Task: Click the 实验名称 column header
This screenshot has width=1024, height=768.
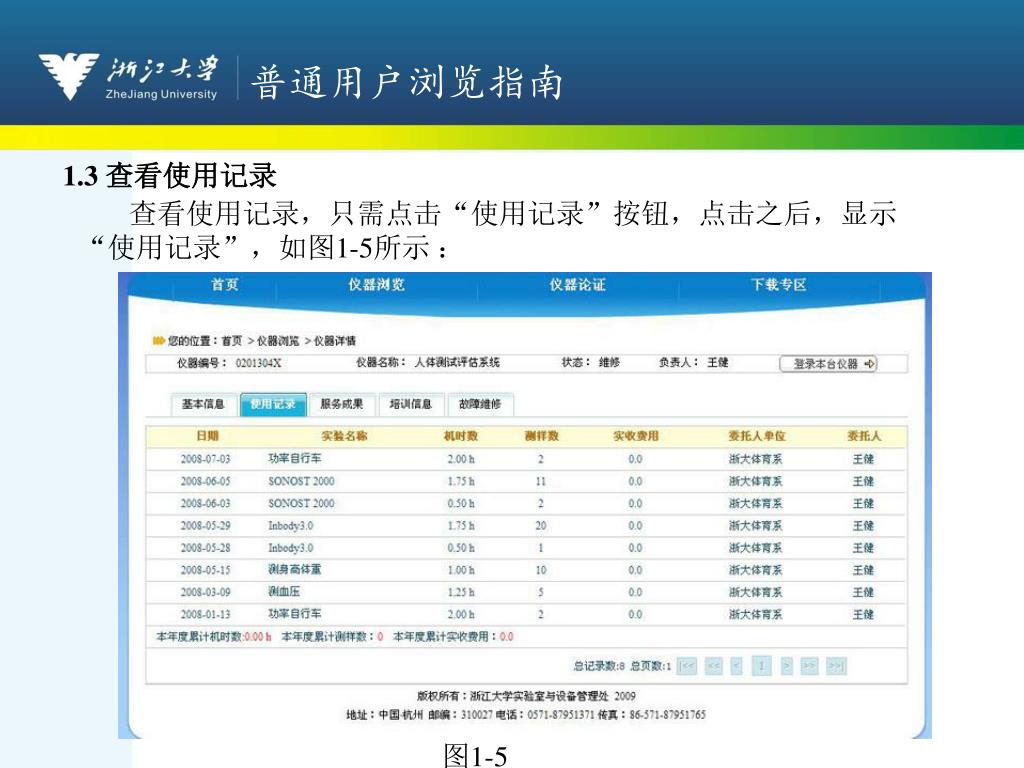Action: [344, 436]
